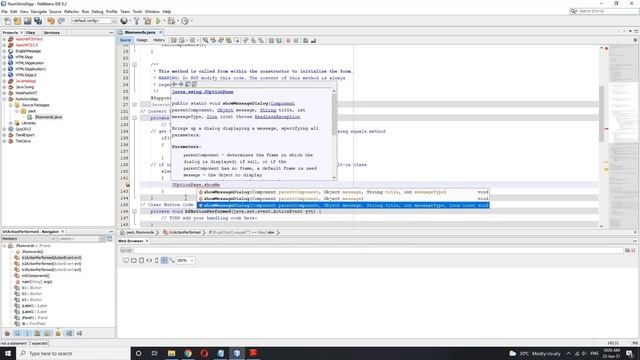Click the smartphone size icon in Web Browser toolbar
The width and height of the screenshot is (640, 360).
click(157, 260)
